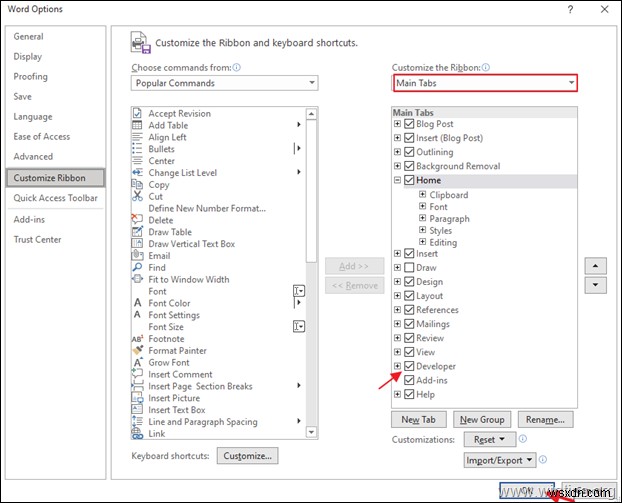Screen dimensions: 622x503
Task: Toggle the Developer tab checkbox
Action: (x=409, y=366)
